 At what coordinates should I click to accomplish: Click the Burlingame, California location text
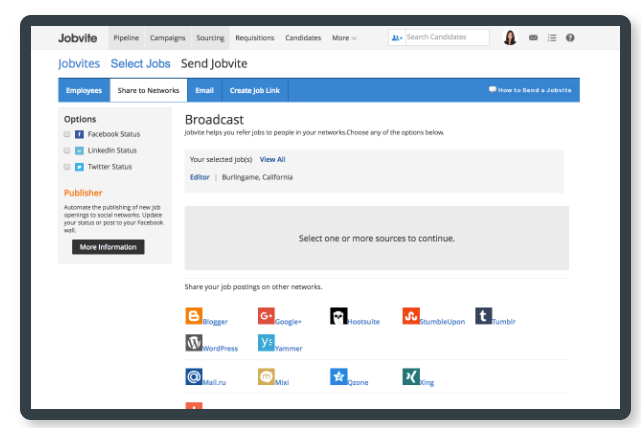257,177
